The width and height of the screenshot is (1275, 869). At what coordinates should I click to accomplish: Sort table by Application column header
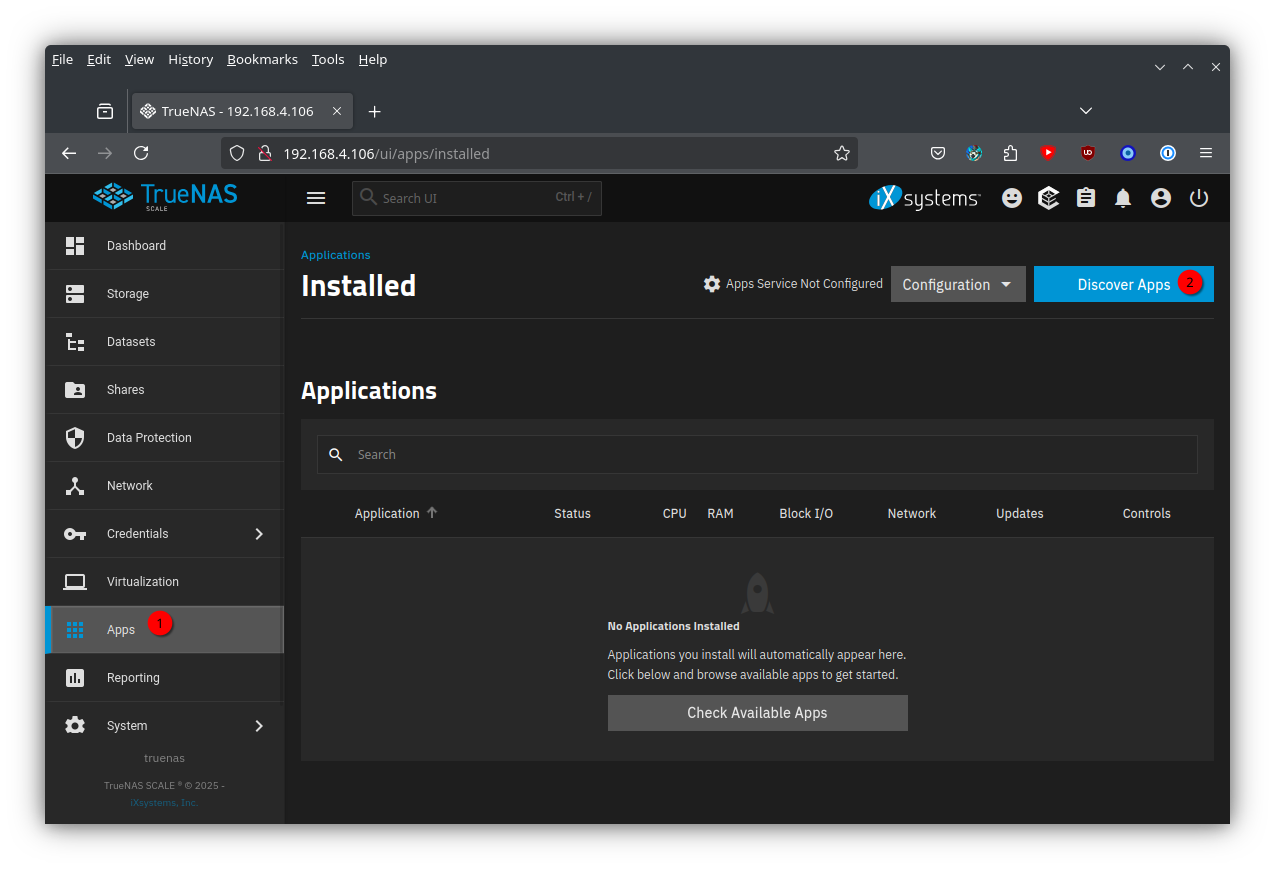tap(387, 513)
